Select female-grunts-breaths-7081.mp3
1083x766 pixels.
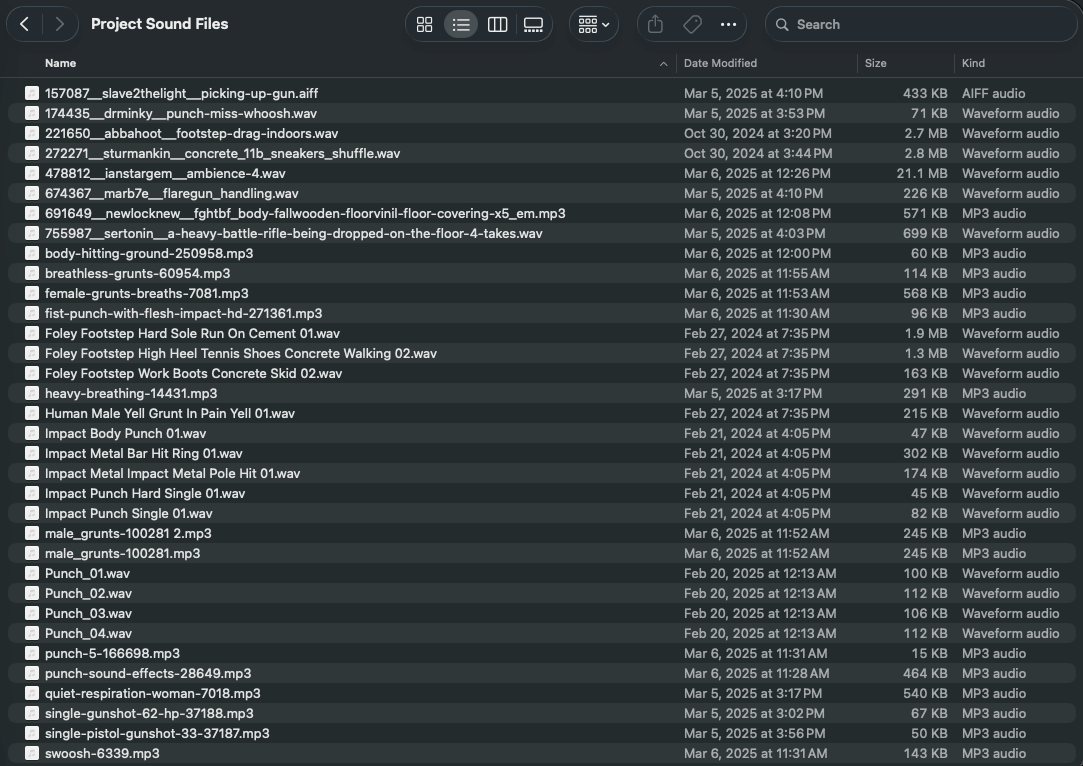pyautogui.click(x=146, y=294)
